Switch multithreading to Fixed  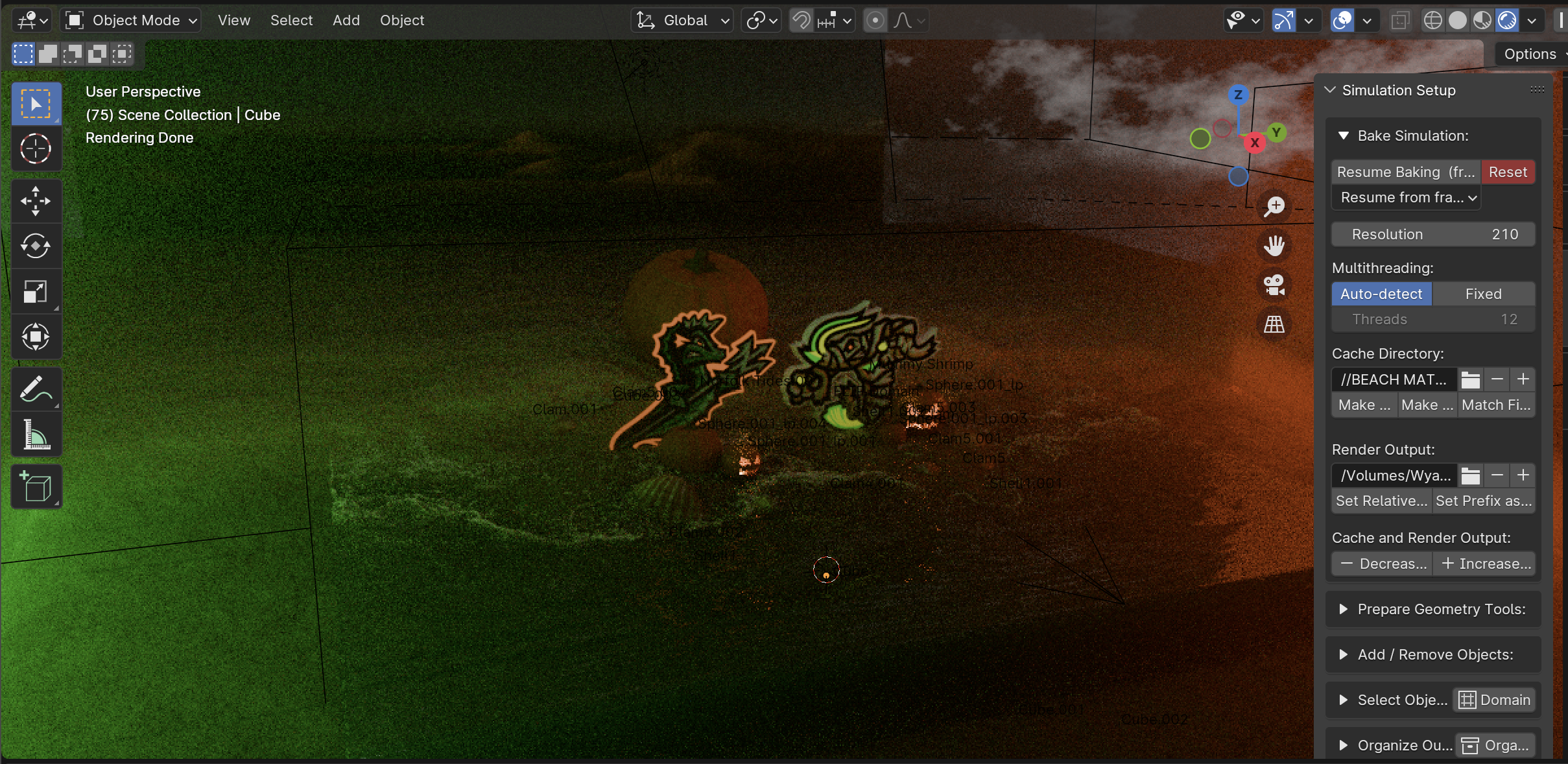(1483, 294)
